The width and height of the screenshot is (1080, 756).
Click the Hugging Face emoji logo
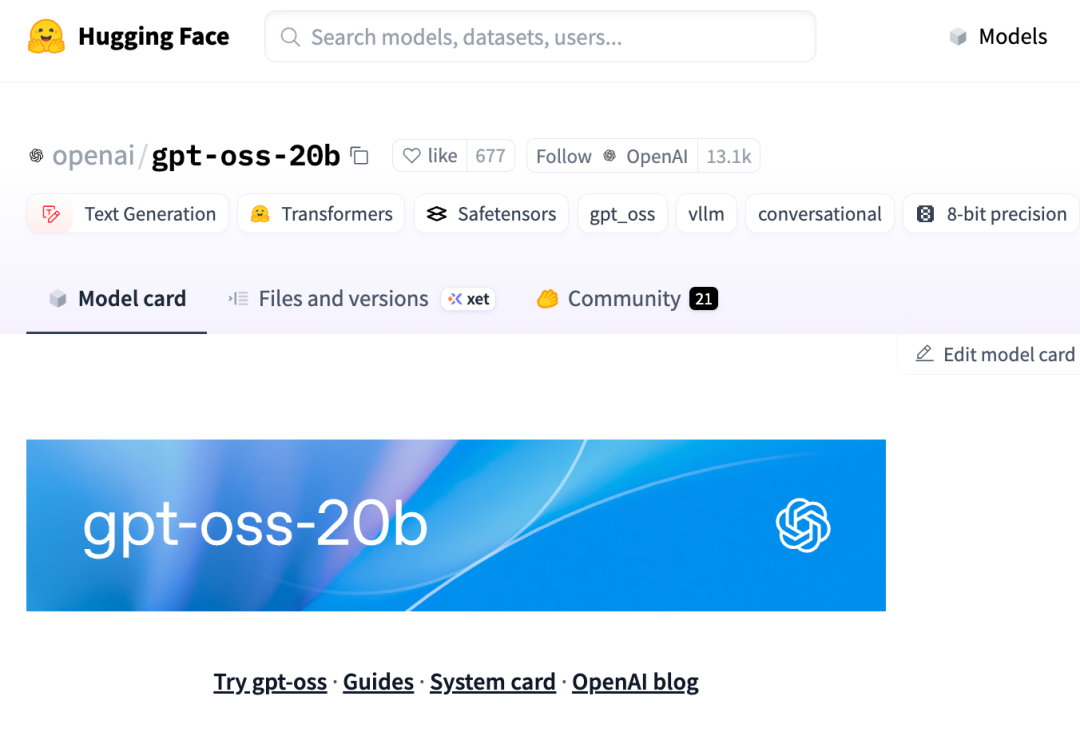[46, 37]
